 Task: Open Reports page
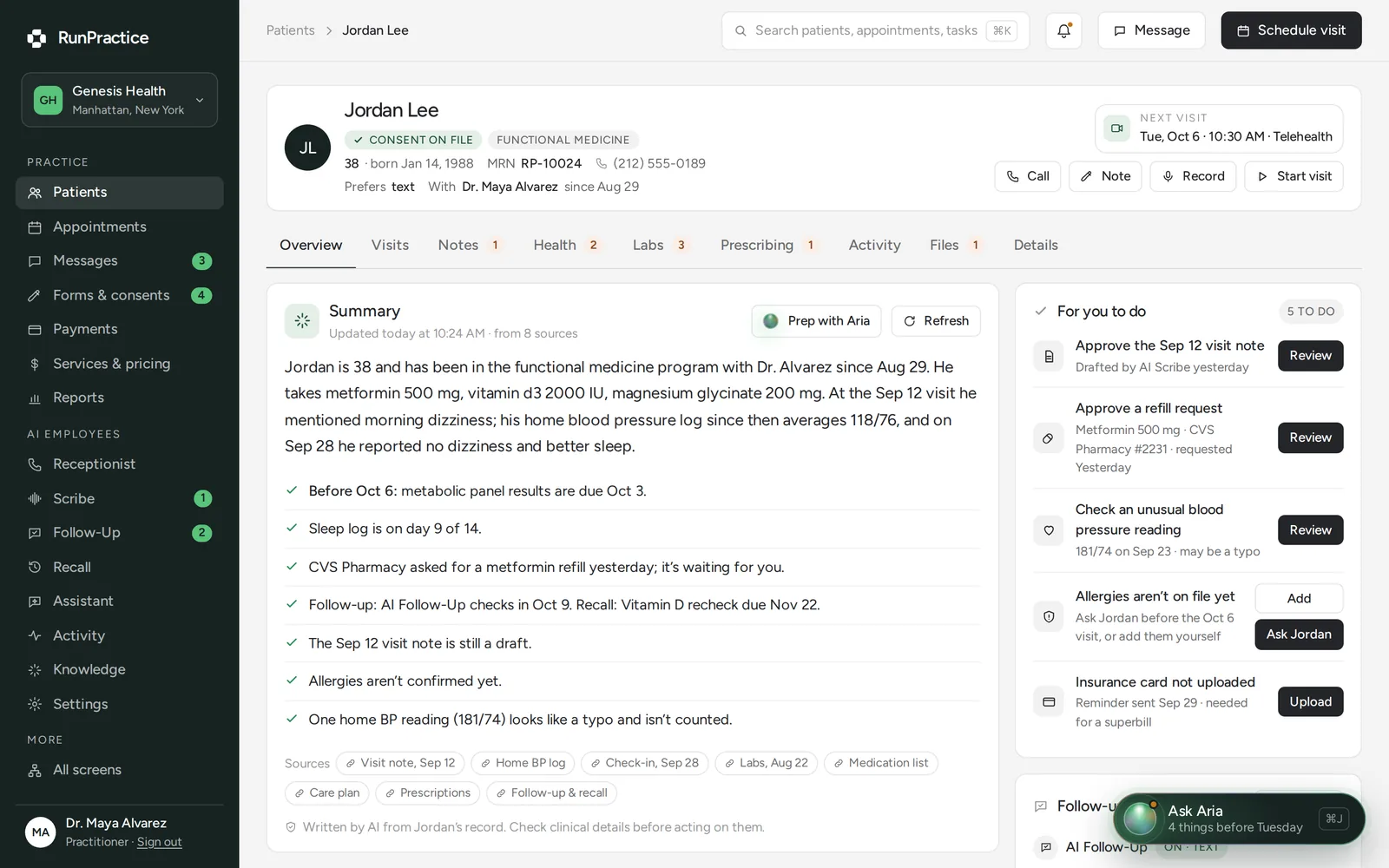(x=119, y=398)
